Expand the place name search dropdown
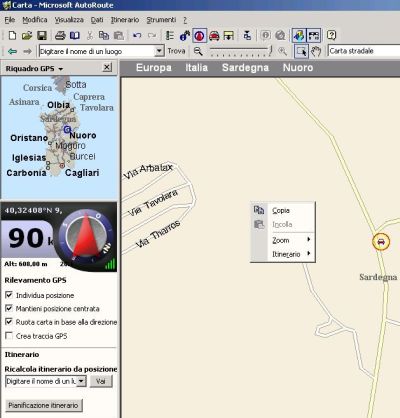Viewport: 400px width, 418px height. (x=160, y=51)
